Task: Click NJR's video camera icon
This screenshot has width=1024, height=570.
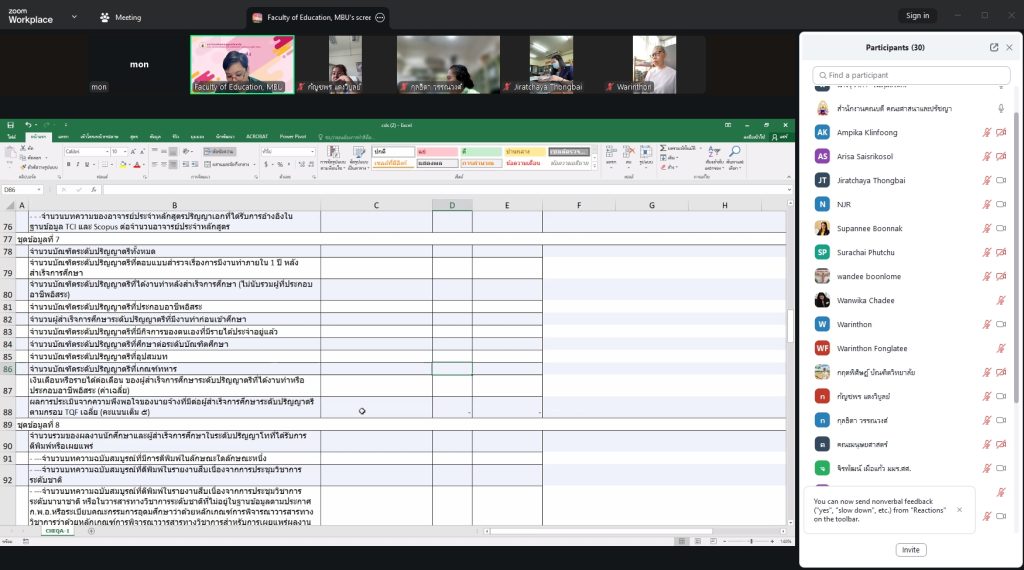Action: tap(1000, 204)
